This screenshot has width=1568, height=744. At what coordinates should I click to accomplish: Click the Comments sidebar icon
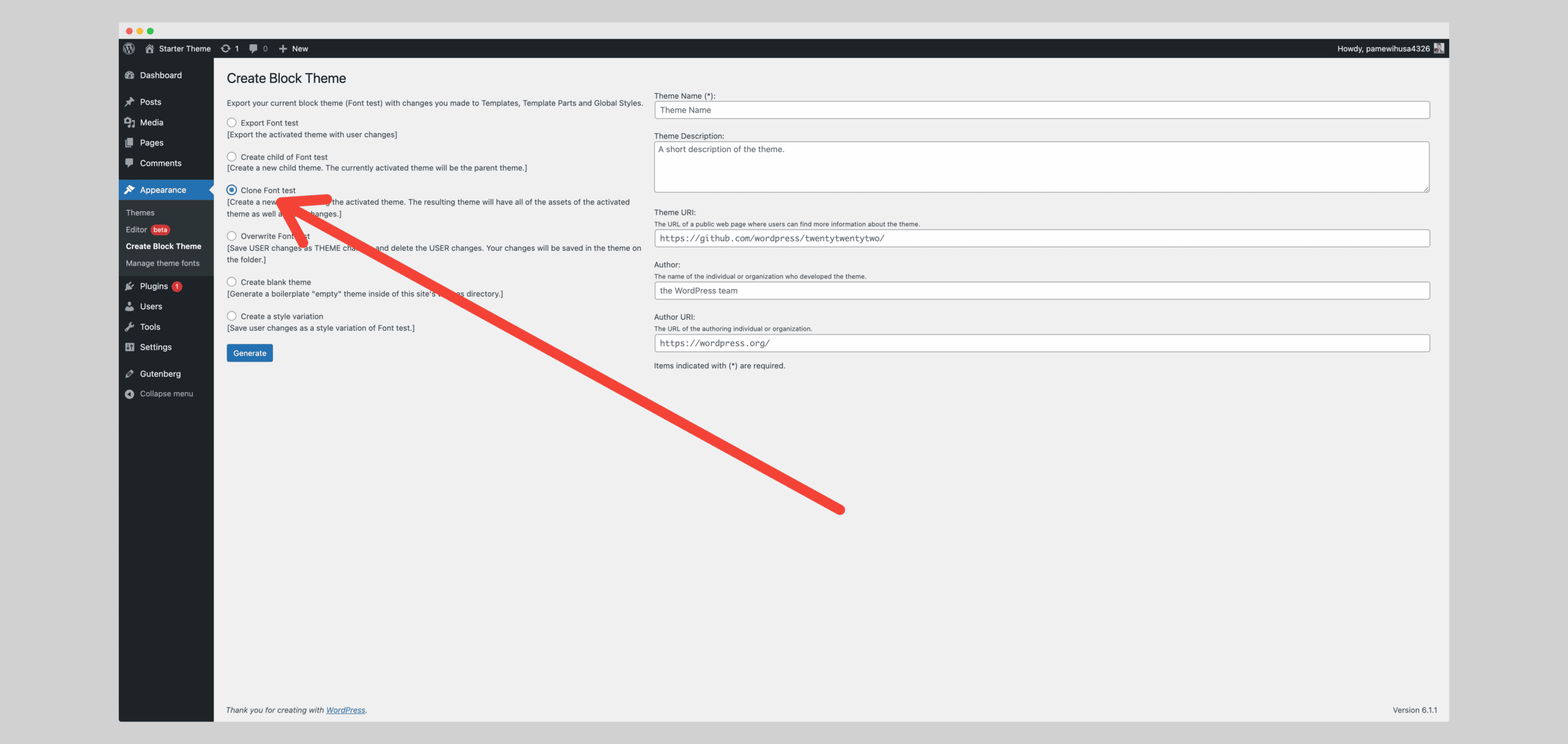pos(129,163)
